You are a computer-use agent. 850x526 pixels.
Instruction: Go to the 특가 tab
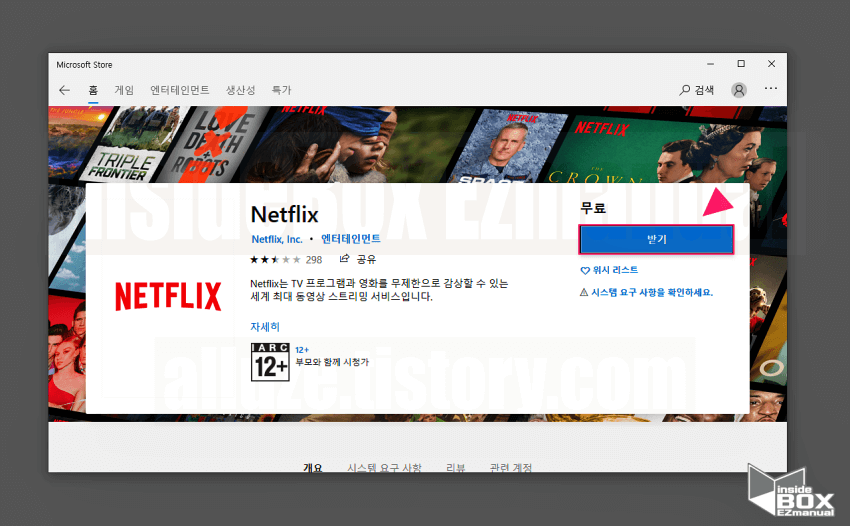[x=281, y=90]
